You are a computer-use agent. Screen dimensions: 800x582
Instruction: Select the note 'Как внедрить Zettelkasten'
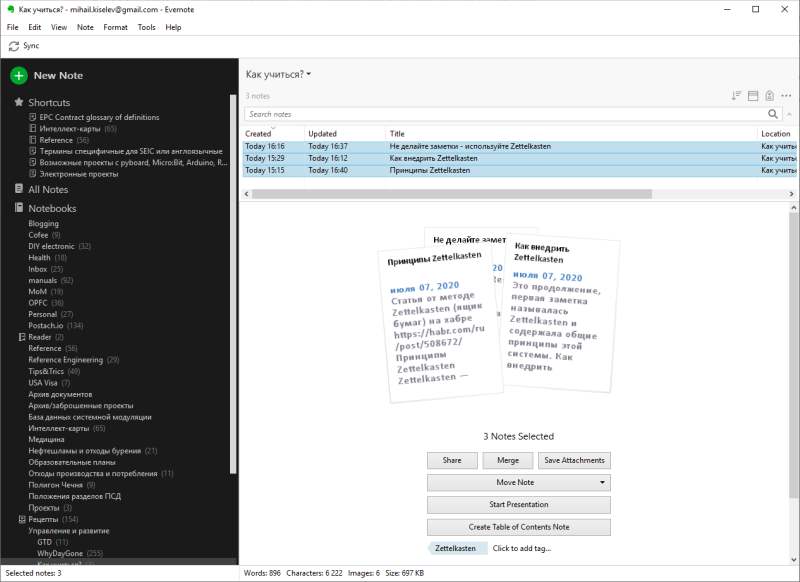tap(519, 158)
